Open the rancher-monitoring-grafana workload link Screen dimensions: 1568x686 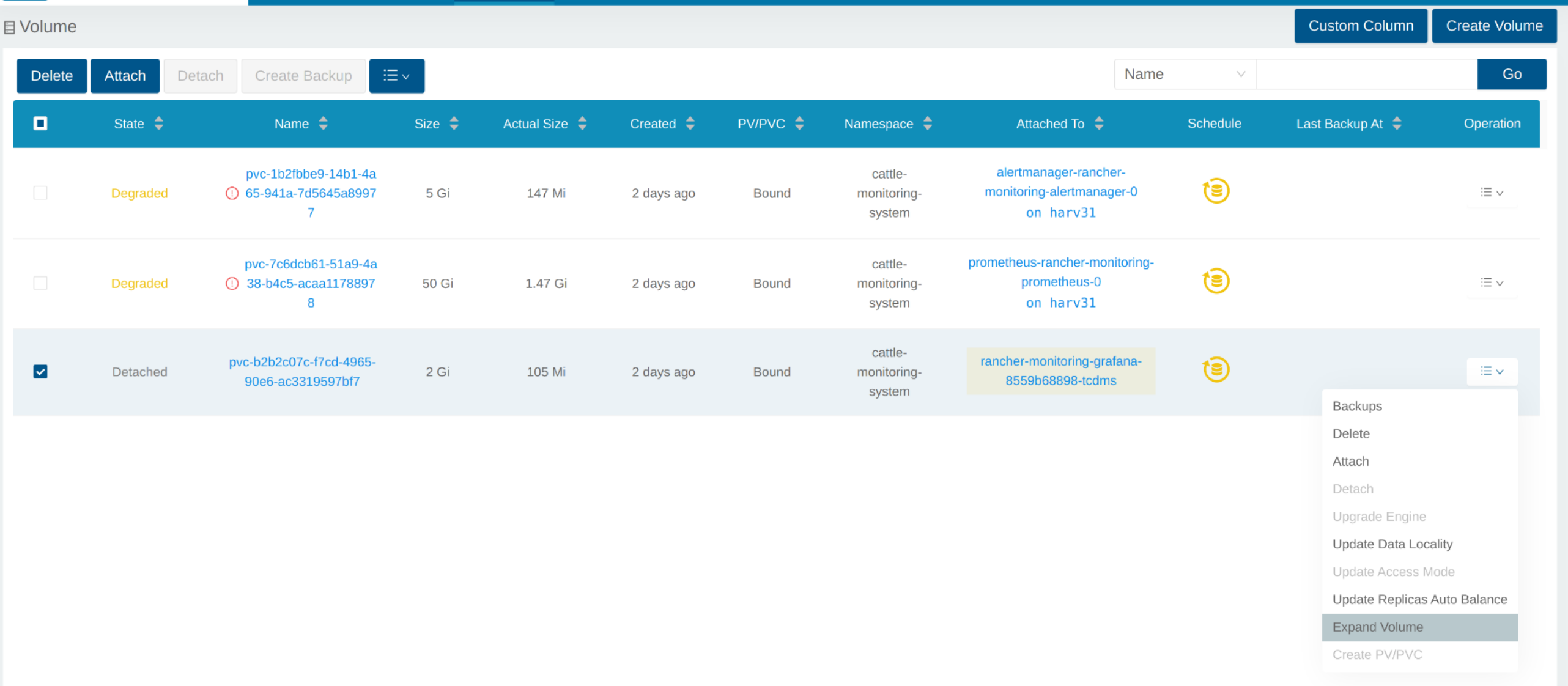1060,371
